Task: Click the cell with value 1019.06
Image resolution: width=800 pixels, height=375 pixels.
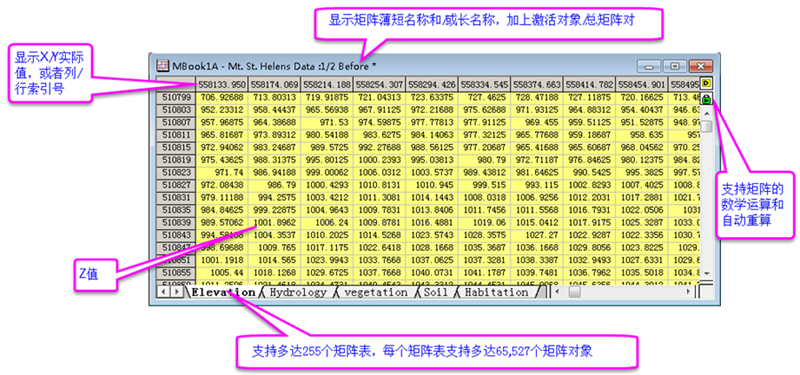Action: 485,222
